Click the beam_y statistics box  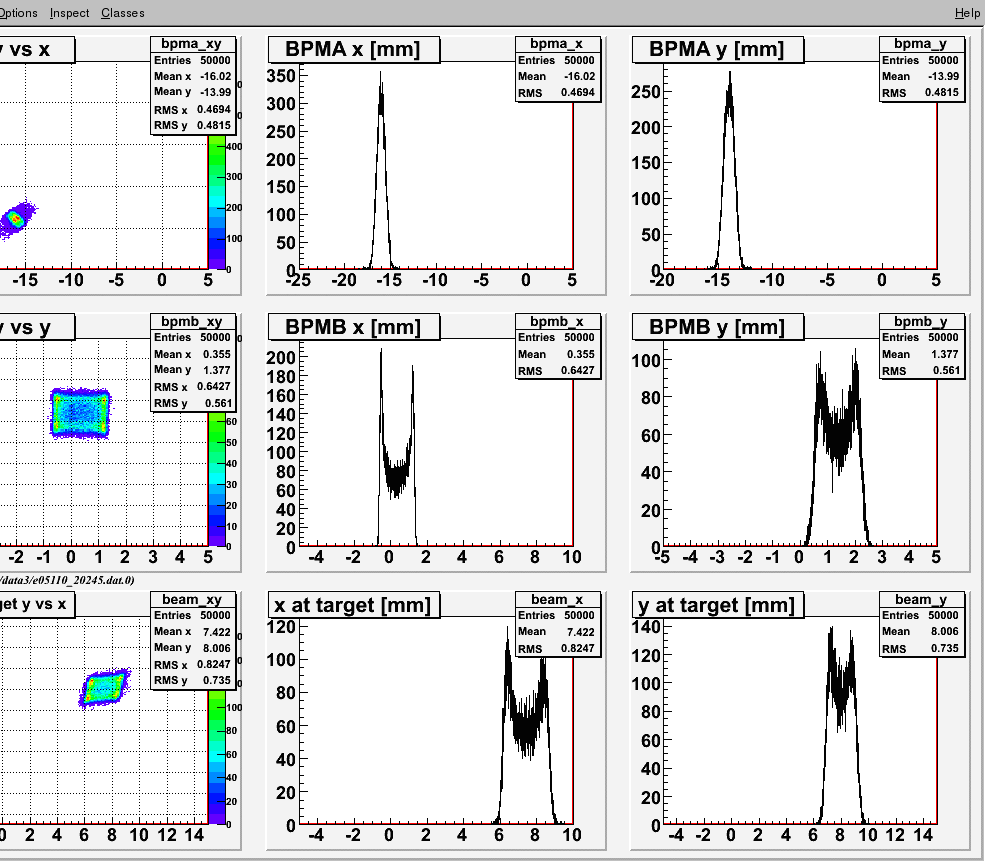[921, 624]
